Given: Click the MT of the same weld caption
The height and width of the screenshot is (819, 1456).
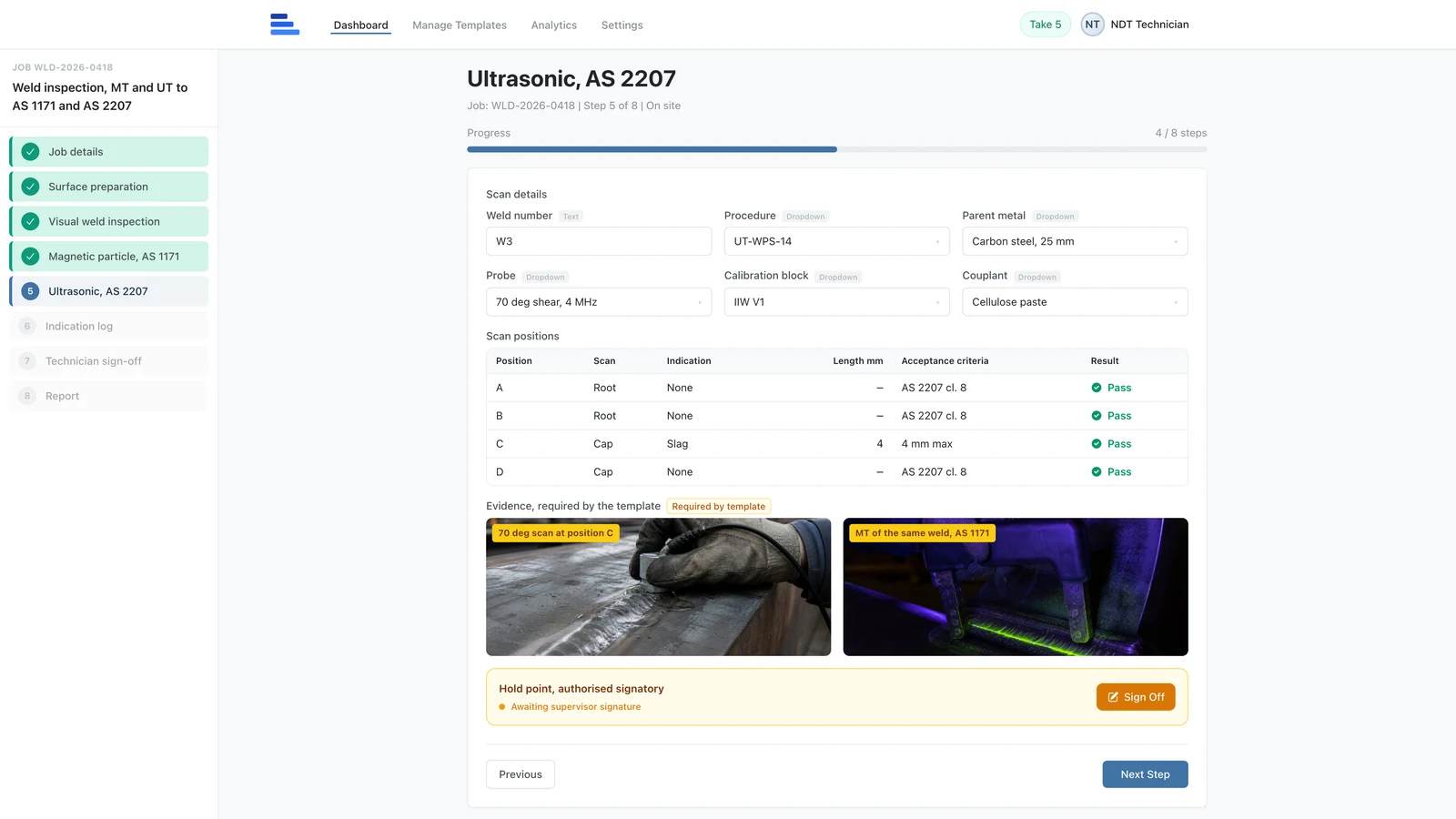Looking at the screenshot, I should pos(922,533).
